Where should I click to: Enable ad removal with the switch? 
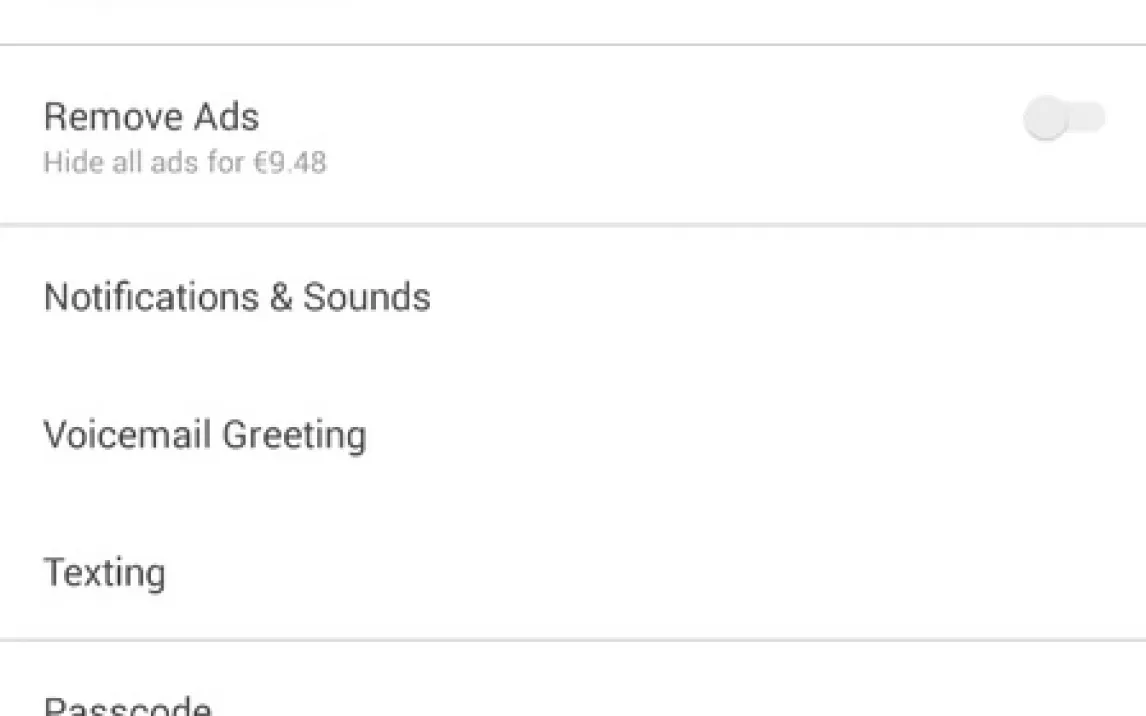(x=1064, y=119)
